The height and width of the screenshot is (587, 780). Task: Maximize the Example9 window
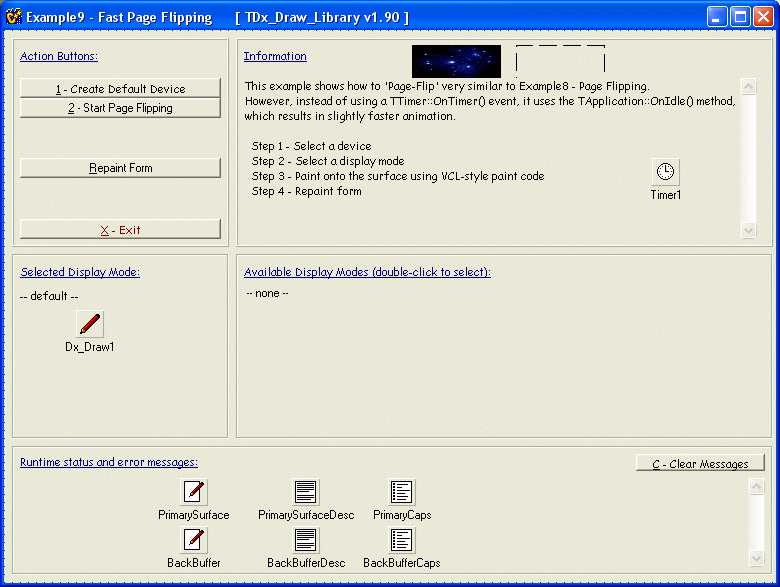pyautogui.click(x=740, y=17)
